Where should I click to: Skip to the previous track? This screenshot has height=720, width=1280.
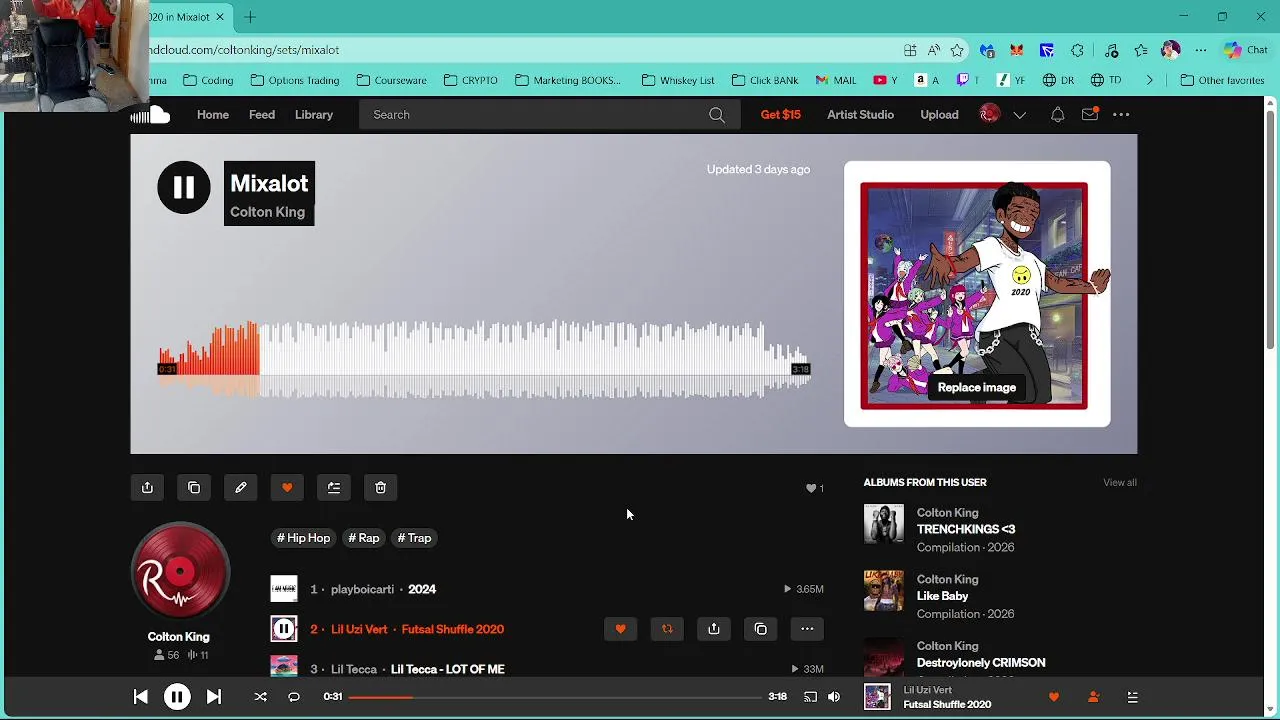click(140, 697)
